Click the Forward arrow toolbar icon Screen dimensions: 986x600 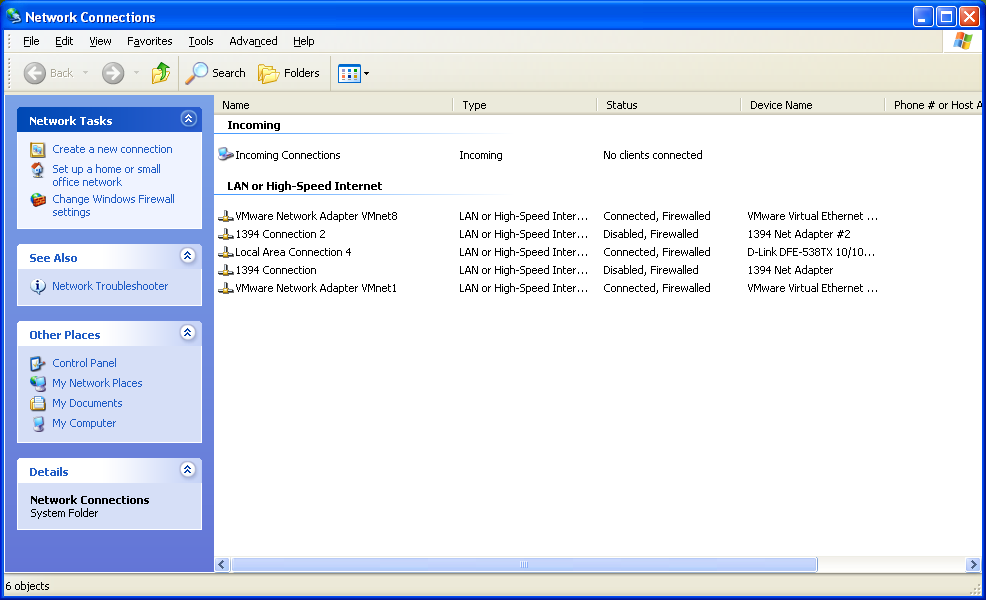click(113, 73)
